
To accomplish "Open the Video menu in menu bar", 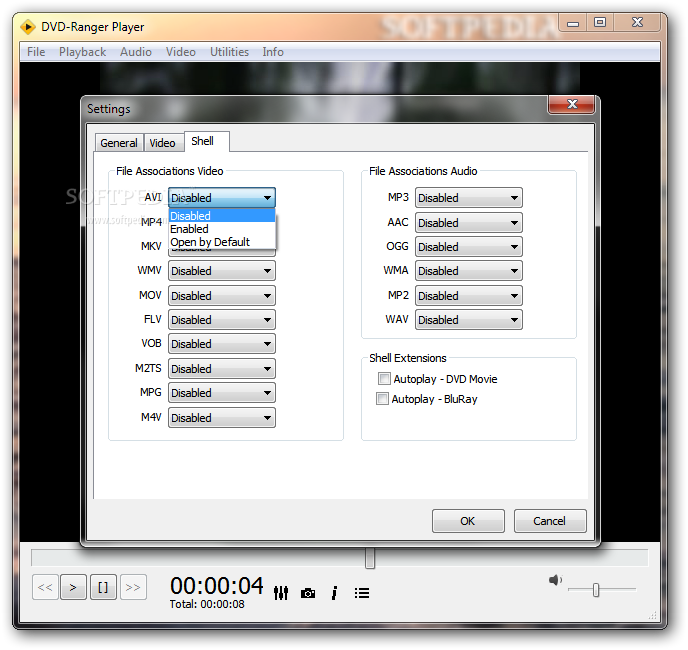I will point(180,52).
